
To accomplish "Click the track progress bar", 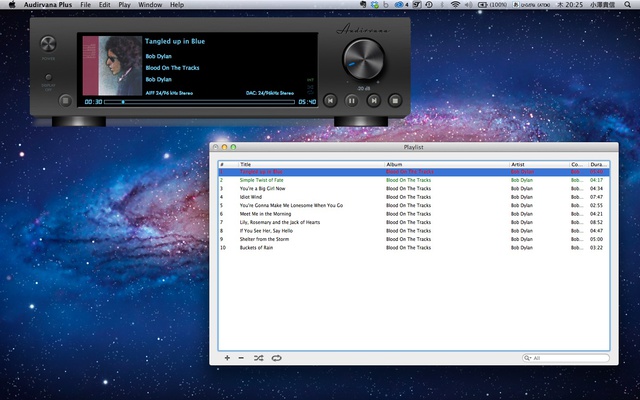I will (x=200, y=101).
